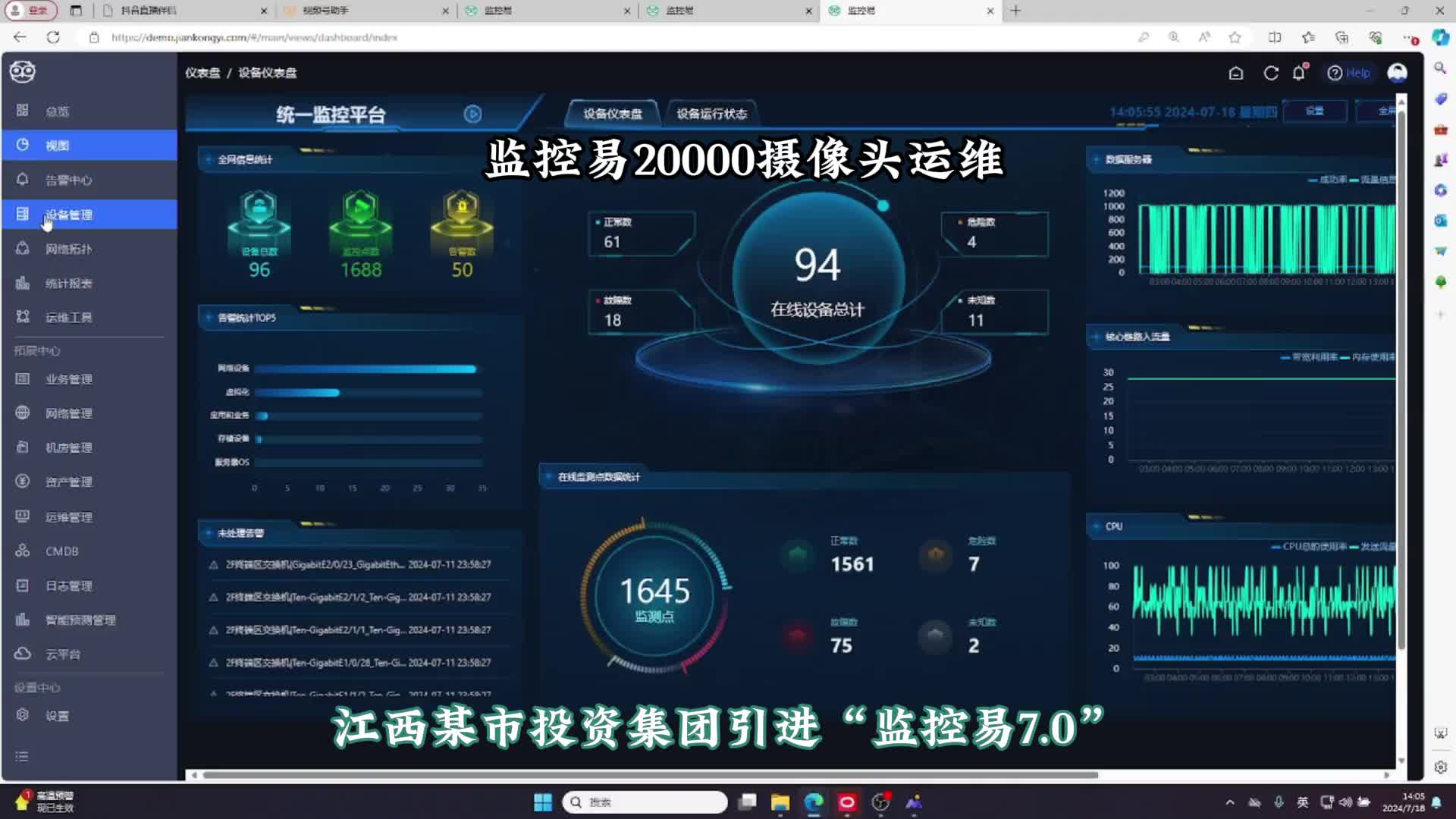Screen dimensions: 1456x819
Task: Toggle CPU总的使用率 legend in CPU chart
Action: 1310,546
